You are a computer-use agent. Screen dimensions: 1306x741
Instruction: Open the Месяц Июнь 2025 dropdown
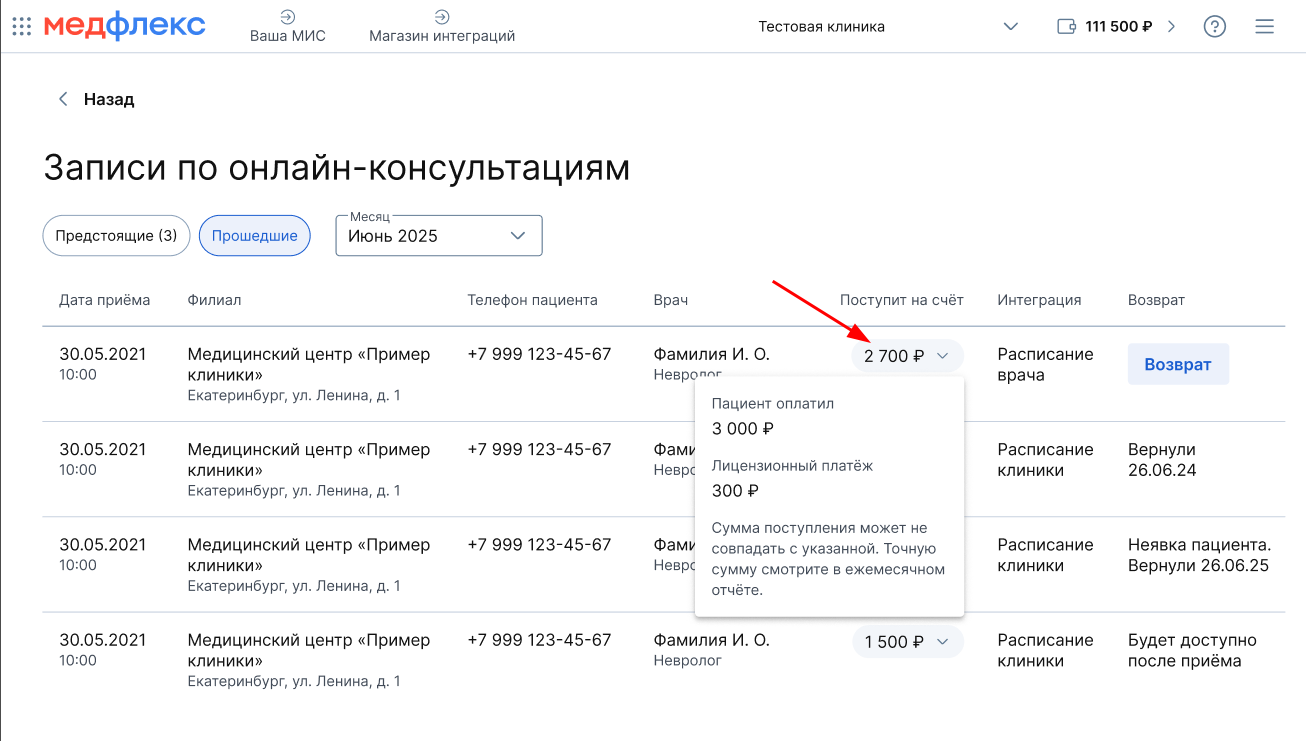click(x=439, y=236)
